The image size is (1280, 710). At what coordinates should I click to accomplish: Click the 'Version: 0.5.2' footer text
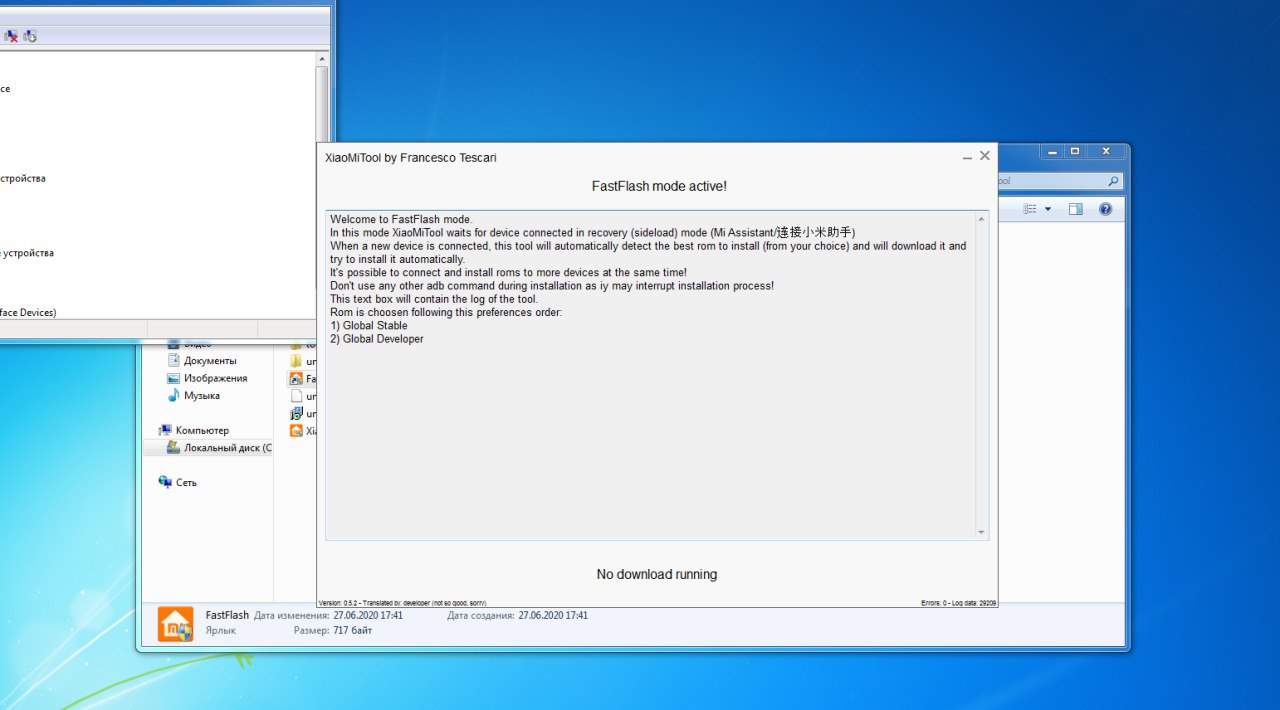point(342,603)
